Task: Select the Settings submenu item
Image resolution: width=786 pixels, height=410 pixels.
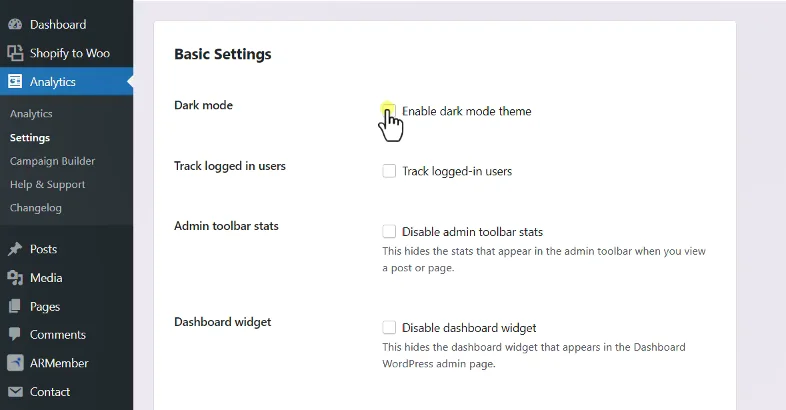Action: click(30, 138)
